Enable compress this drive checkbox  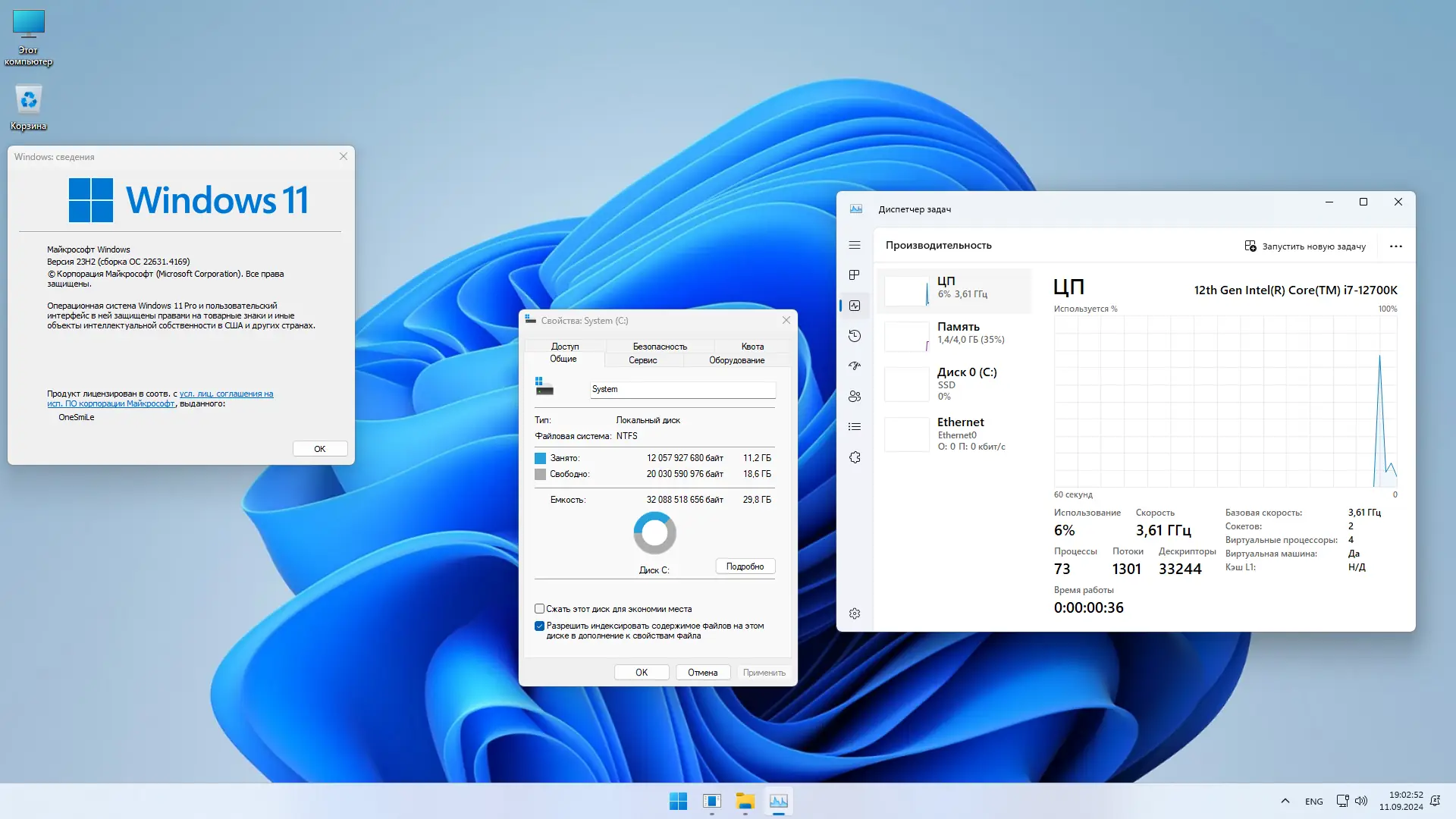coord(539,609)
